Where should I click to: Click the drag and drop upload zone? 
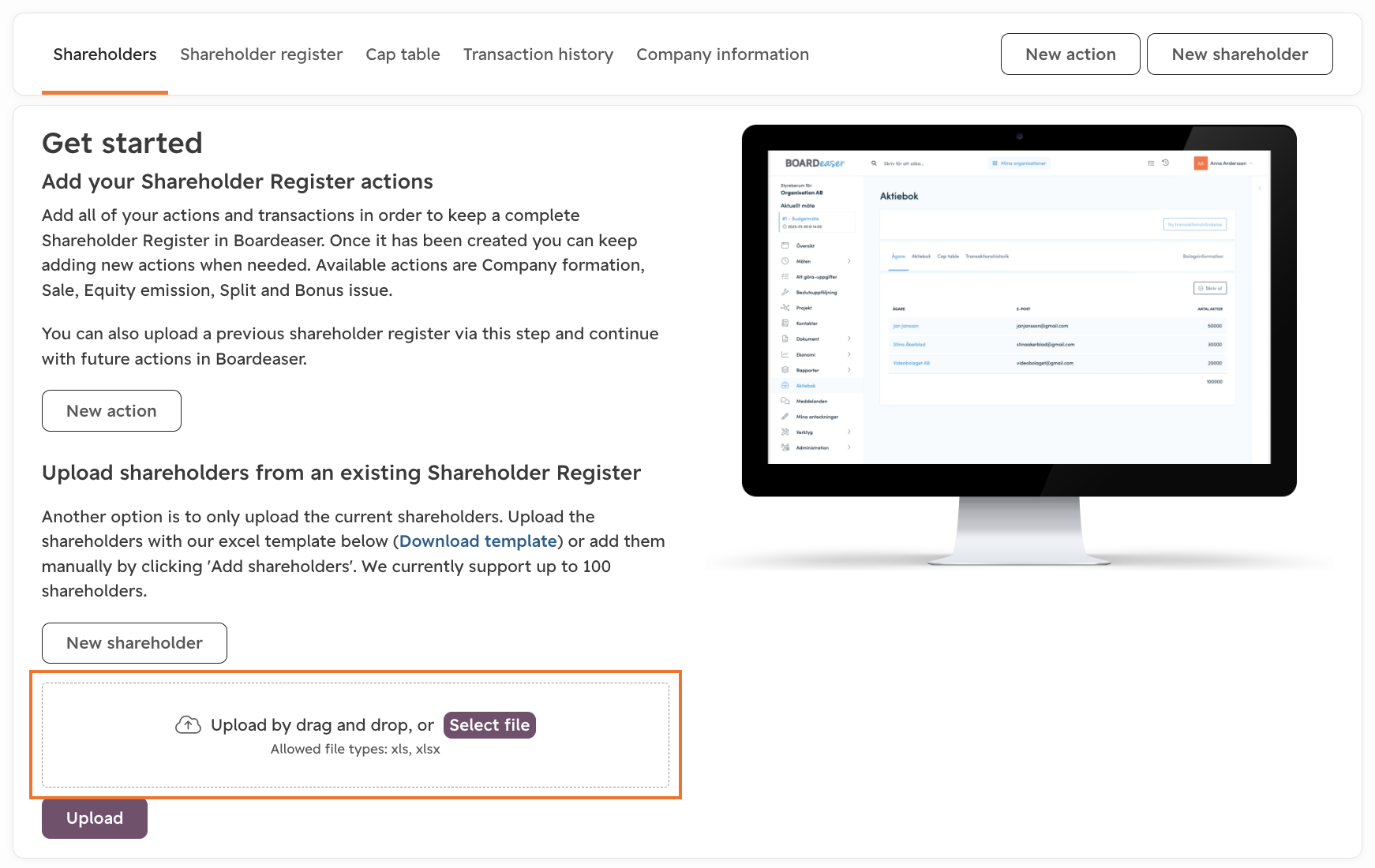click(x=355, y=735)
